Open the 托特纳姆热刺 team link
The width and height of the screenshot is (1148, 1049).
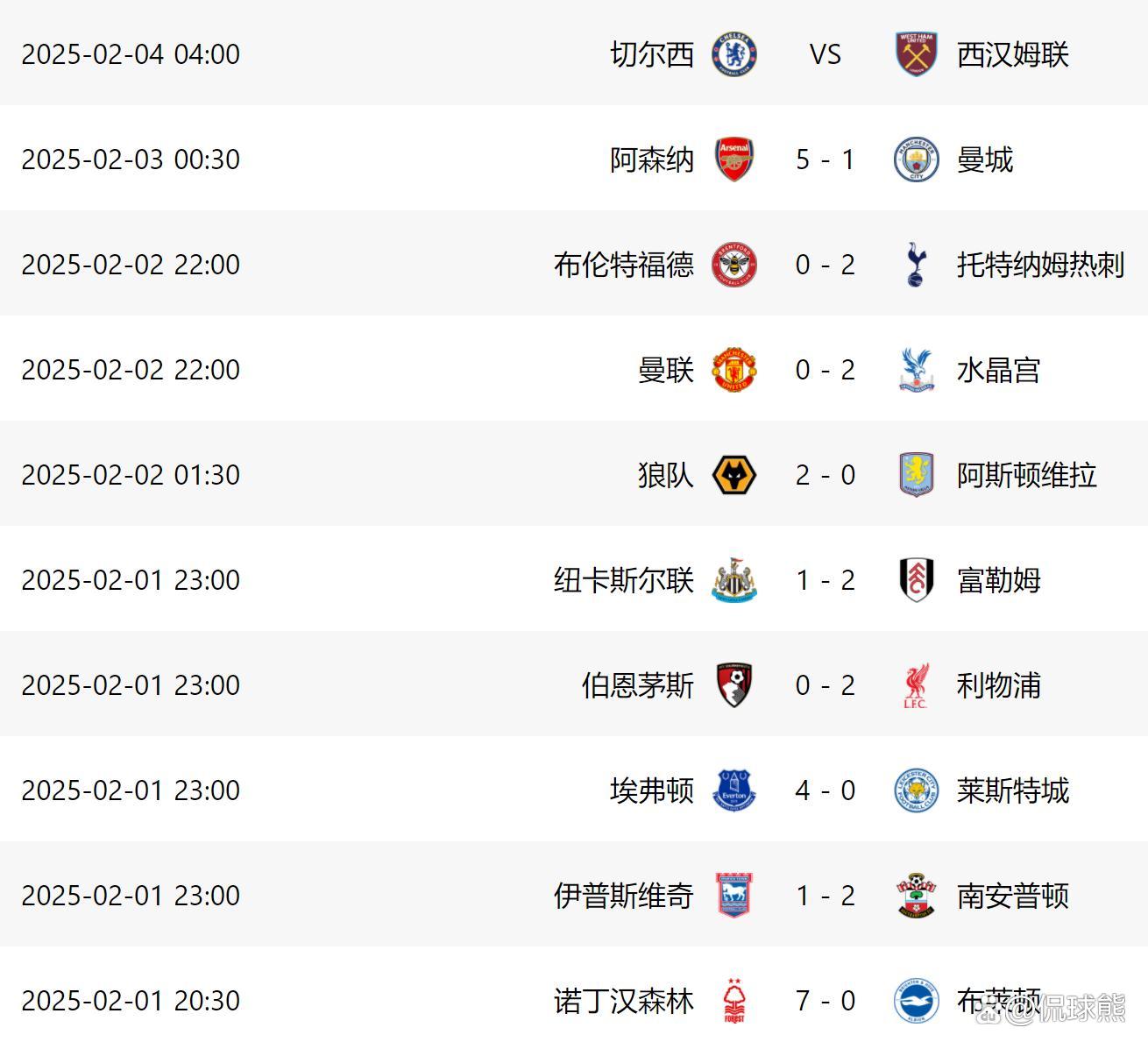click(x=1040, y=265)
